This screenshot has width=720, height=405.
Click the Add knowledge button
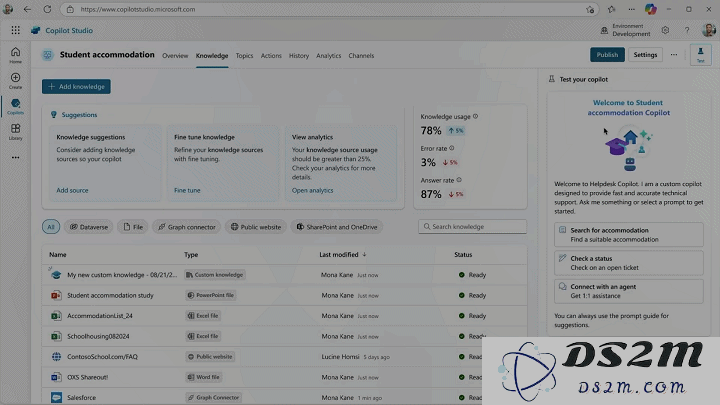pyautogui.click(x=76, y=86)
